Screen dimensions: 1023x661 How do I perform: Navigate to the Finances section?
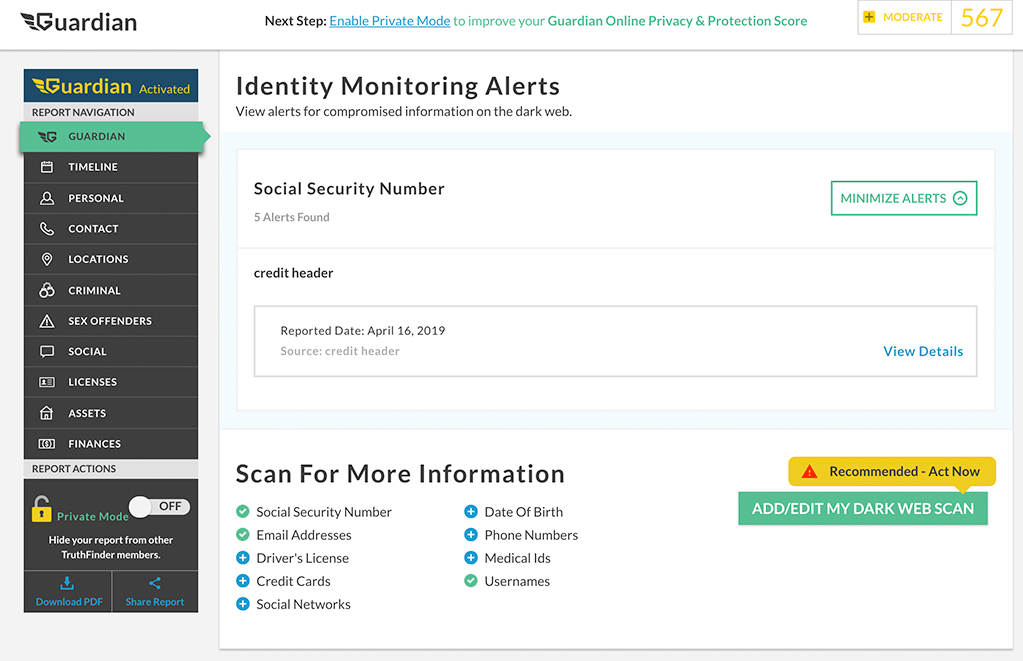coord(111,444)
